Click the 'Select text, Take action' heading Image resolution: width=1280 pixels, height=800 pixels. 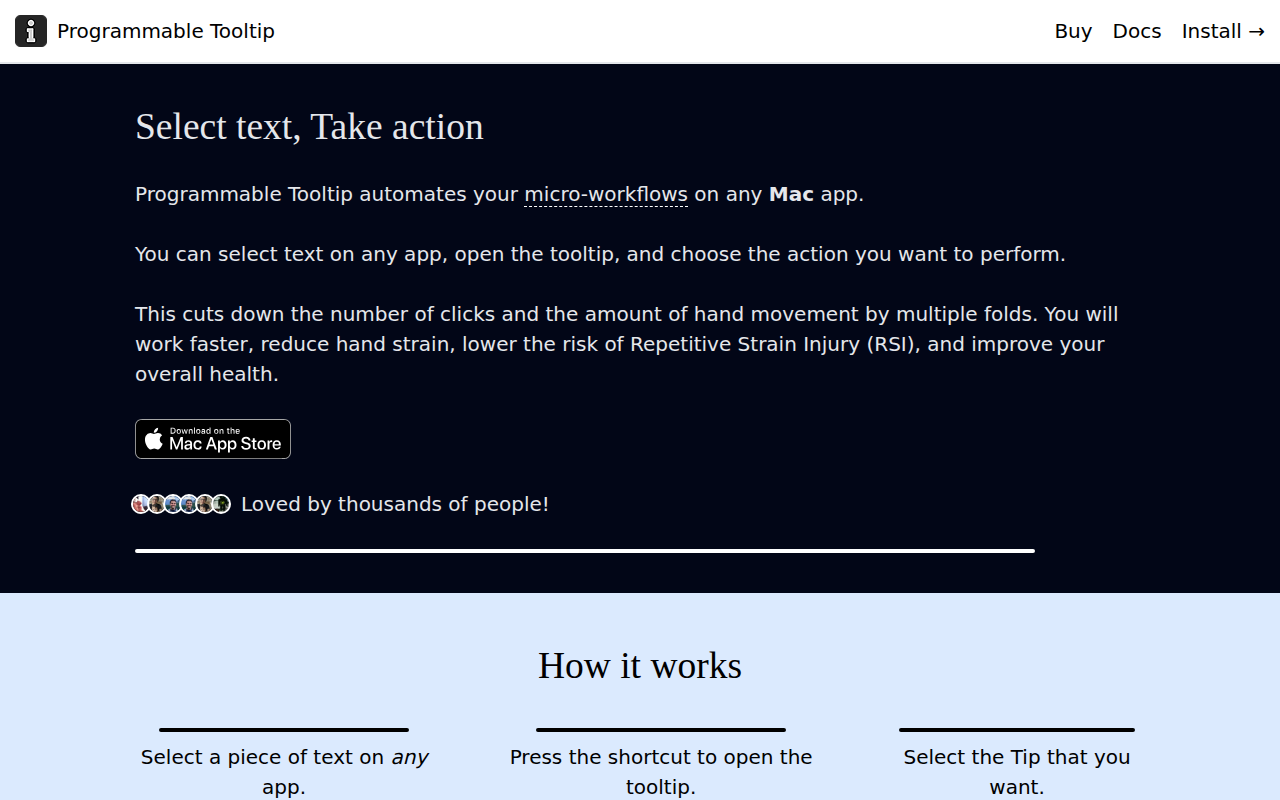tap(310, 127)
